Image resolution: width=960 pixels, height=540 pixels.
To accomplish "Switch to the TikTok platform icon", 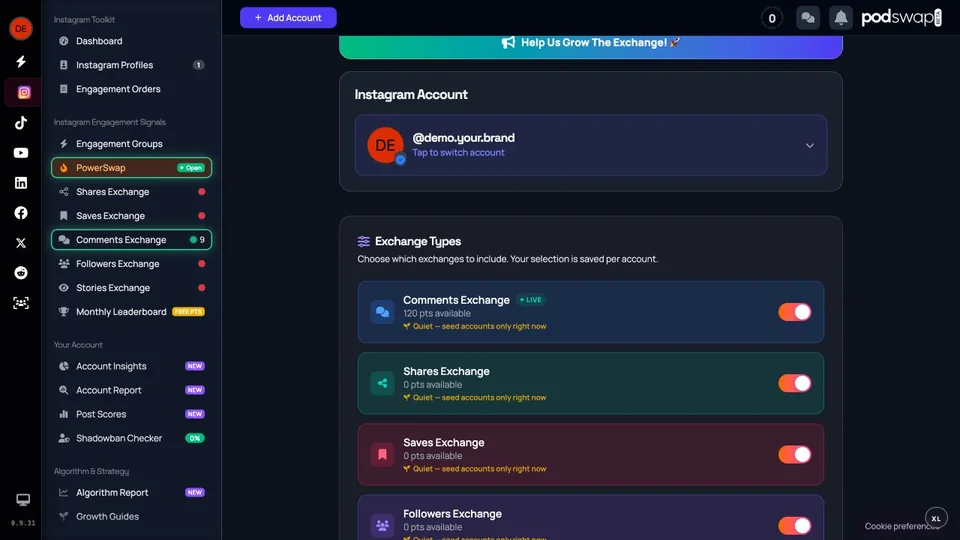I will 21,122.
